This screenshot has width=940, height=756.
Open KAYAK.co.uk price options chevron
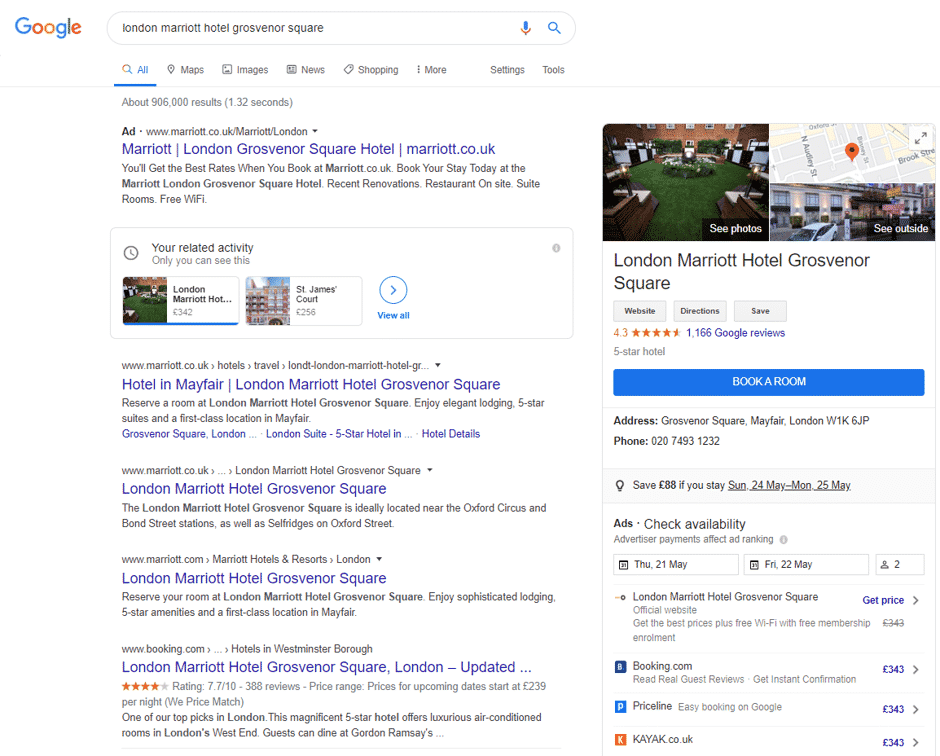(x=915, y=743)
